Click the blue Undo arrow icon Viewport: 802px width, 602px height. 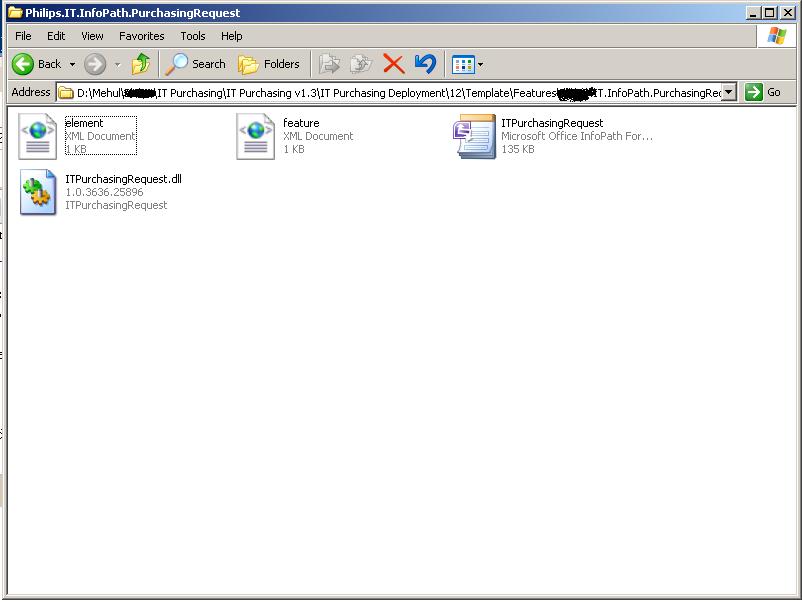pyautogui.click(x=426, y=64)
